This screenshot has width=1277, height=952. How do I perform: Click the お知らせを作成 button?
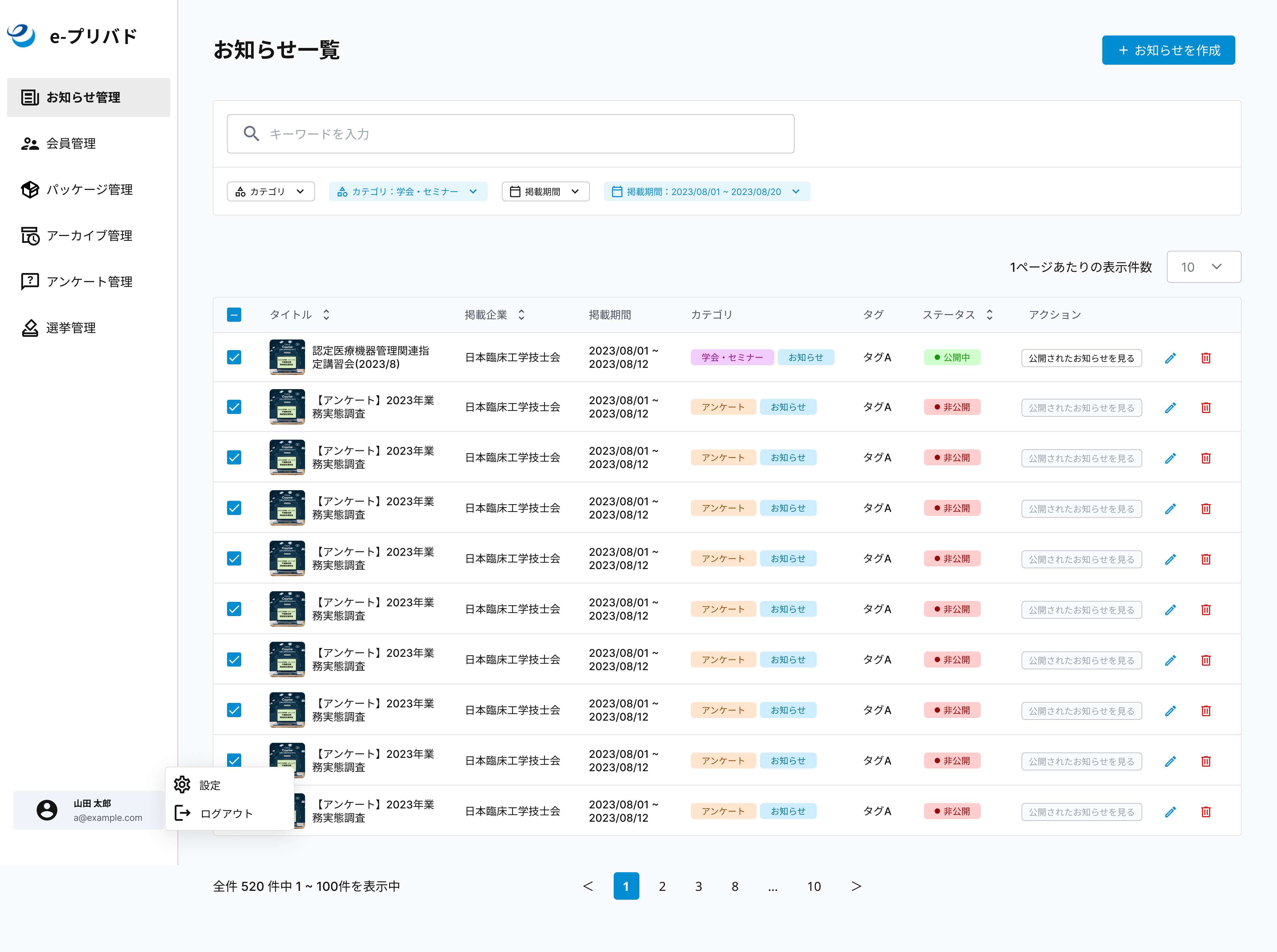click(x=1168, y=50)
